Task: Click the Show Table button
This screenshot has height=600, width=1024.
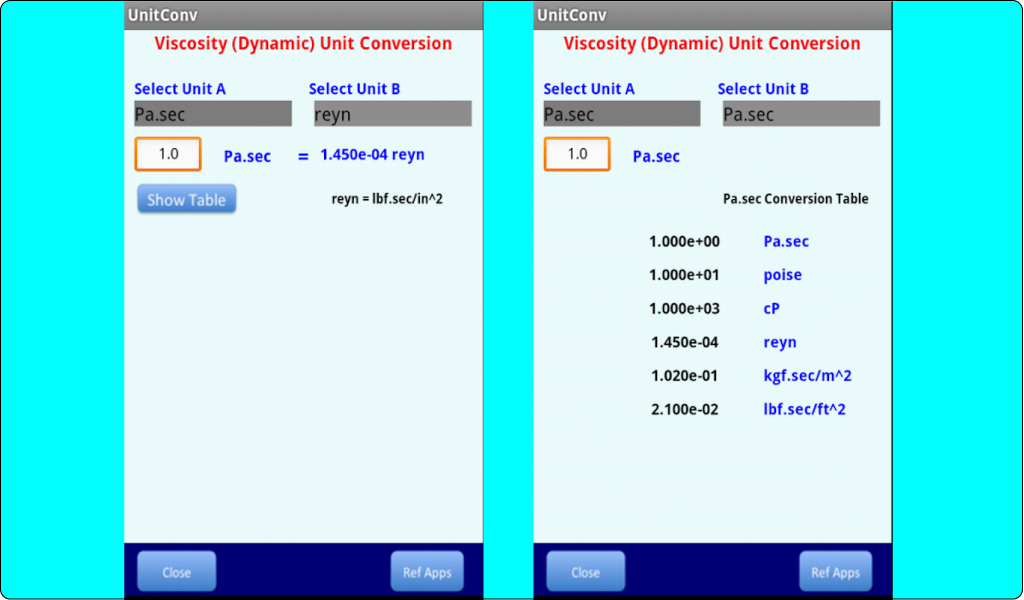Action: click(x=186, y=198)
